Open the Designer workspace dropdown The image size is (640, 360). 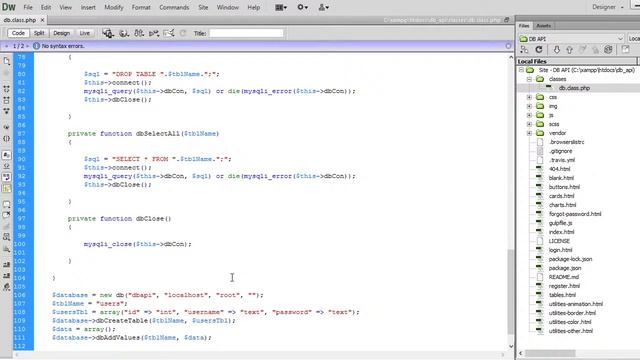tap(608, 7)
